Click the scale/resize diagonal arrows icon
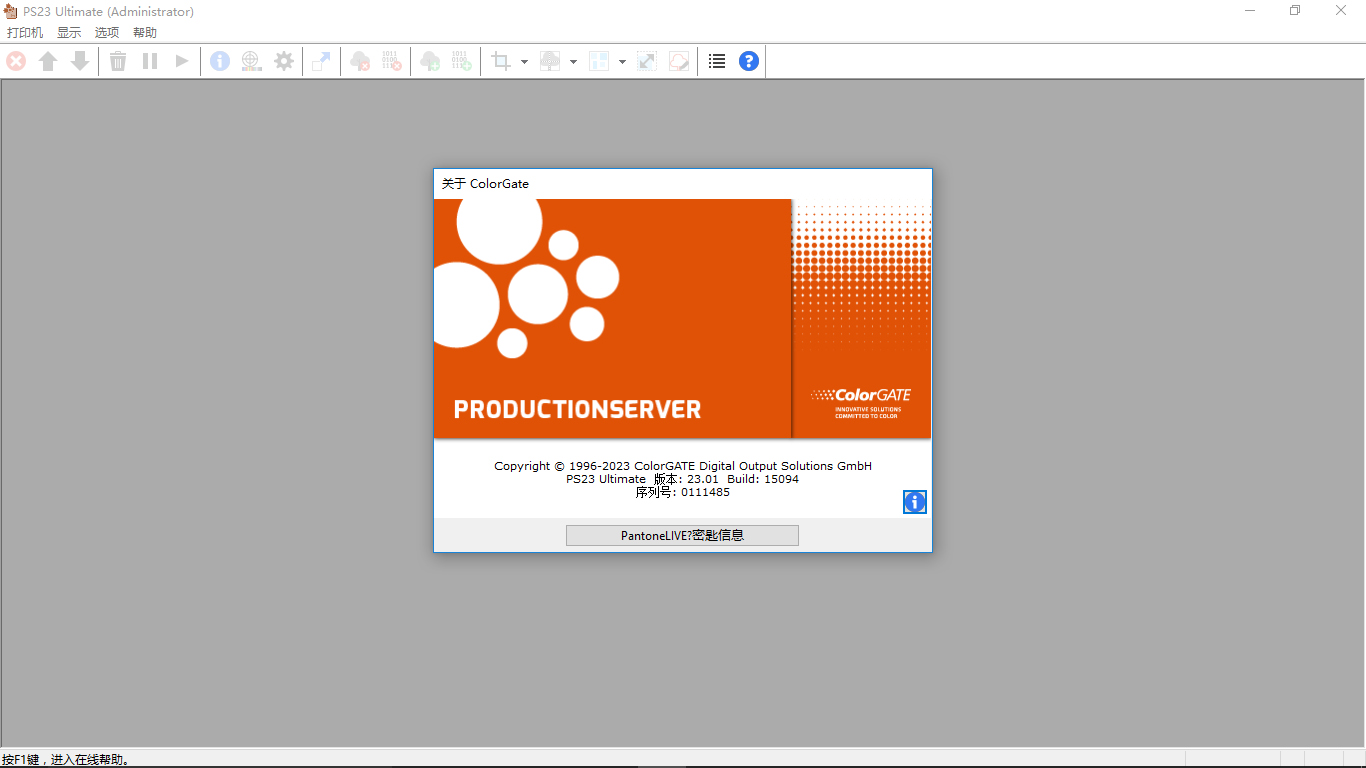Image resolution: width=1366 pixels, height=768 pixels. [647, 61]
